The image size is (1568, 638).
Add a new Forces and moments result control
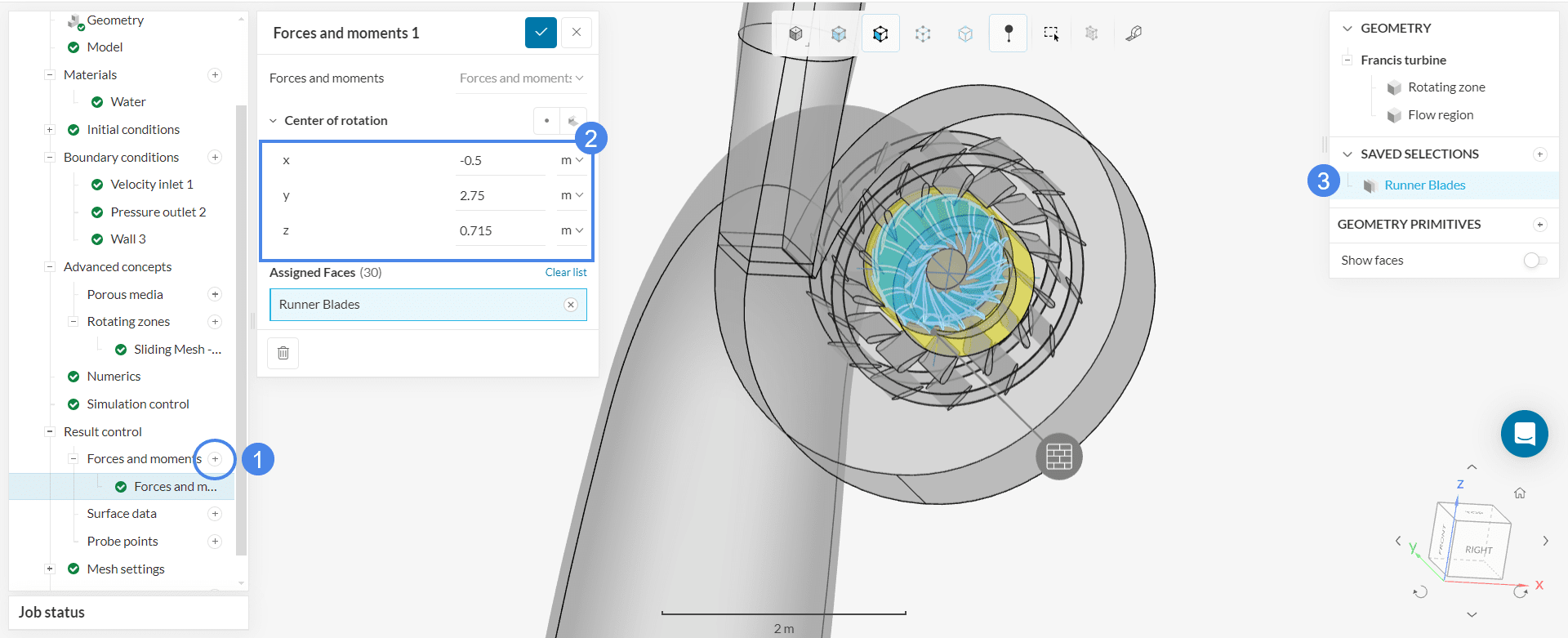tap(215, 459)
